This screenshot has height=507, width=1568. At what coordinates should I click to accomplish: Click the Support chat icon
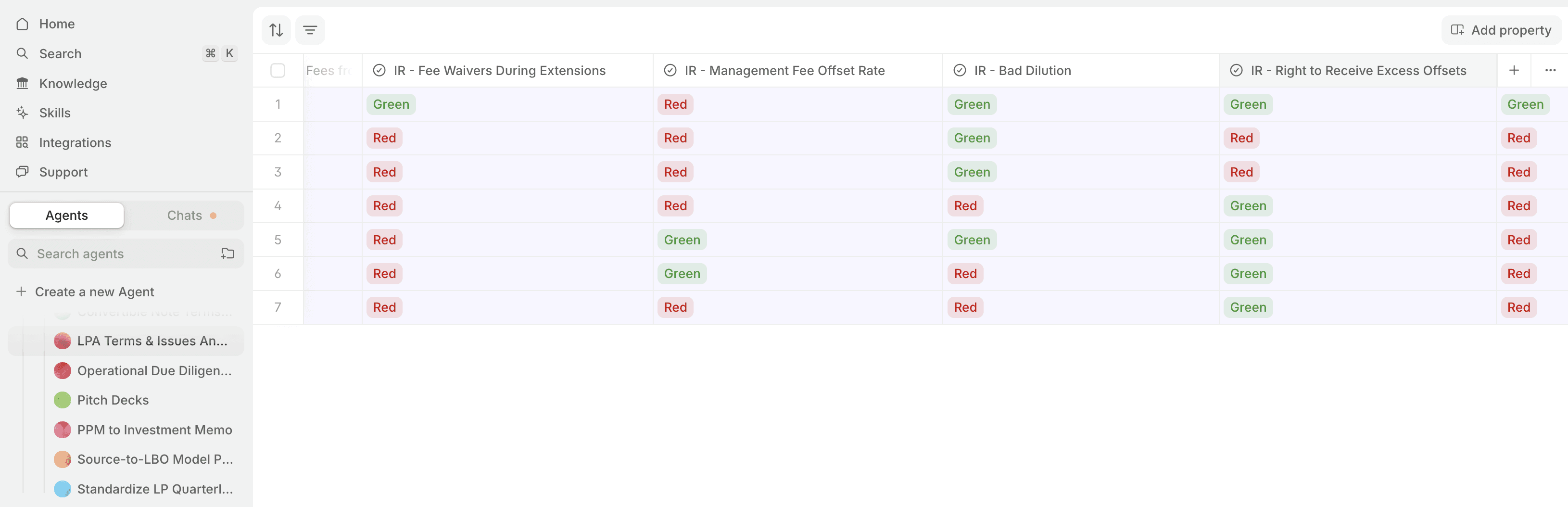23,172
